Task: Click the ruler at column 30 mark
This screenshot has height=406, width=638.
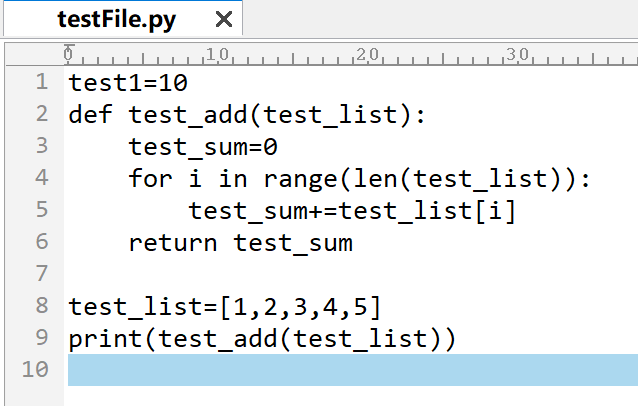Action: (518, 53)
